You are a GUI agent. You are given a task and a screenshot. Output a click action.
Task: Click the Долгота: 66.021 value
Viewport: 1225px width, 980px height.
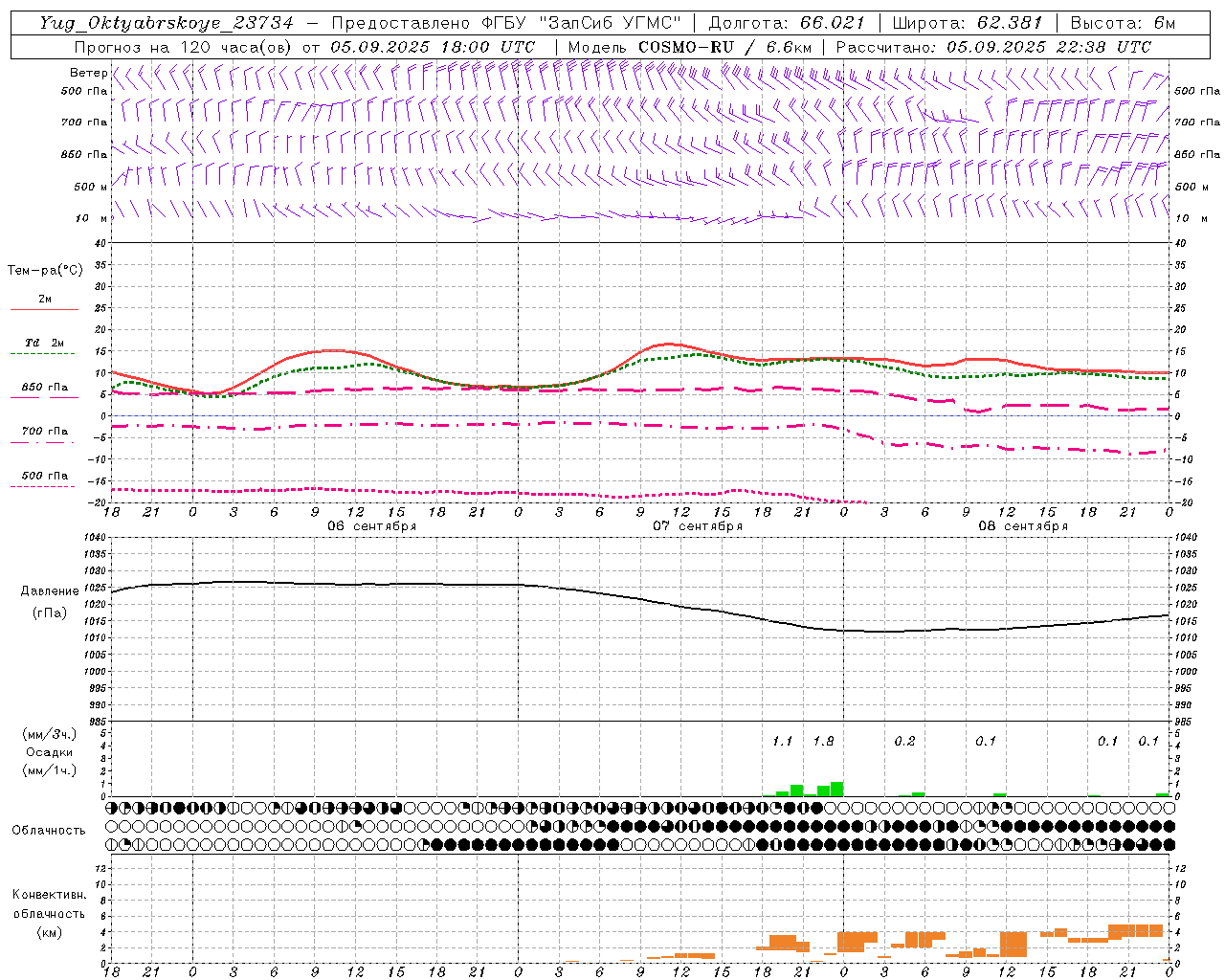(787, 23)
